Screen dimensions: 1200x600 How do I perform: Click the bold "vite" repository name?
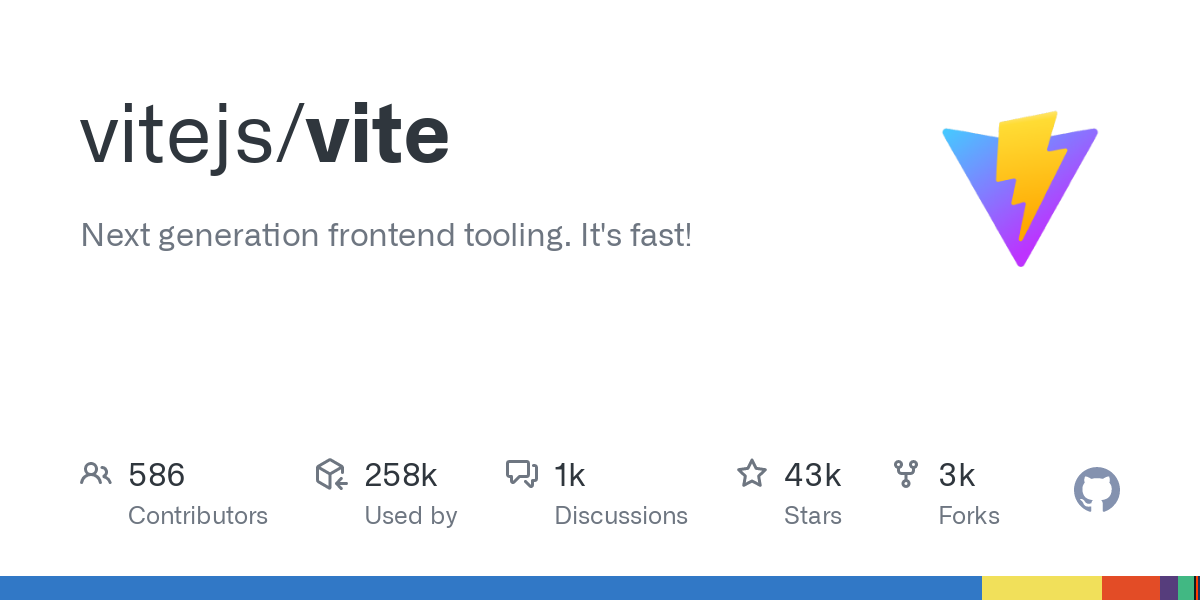point(378,136)
